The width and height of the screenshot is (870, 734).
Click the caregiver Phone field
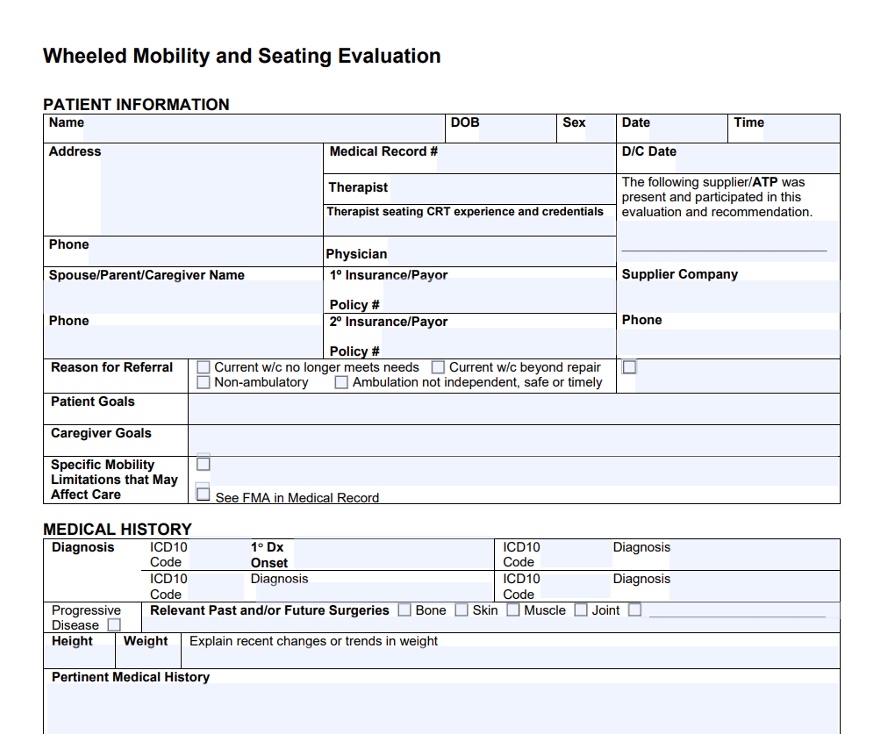point(183,341)
